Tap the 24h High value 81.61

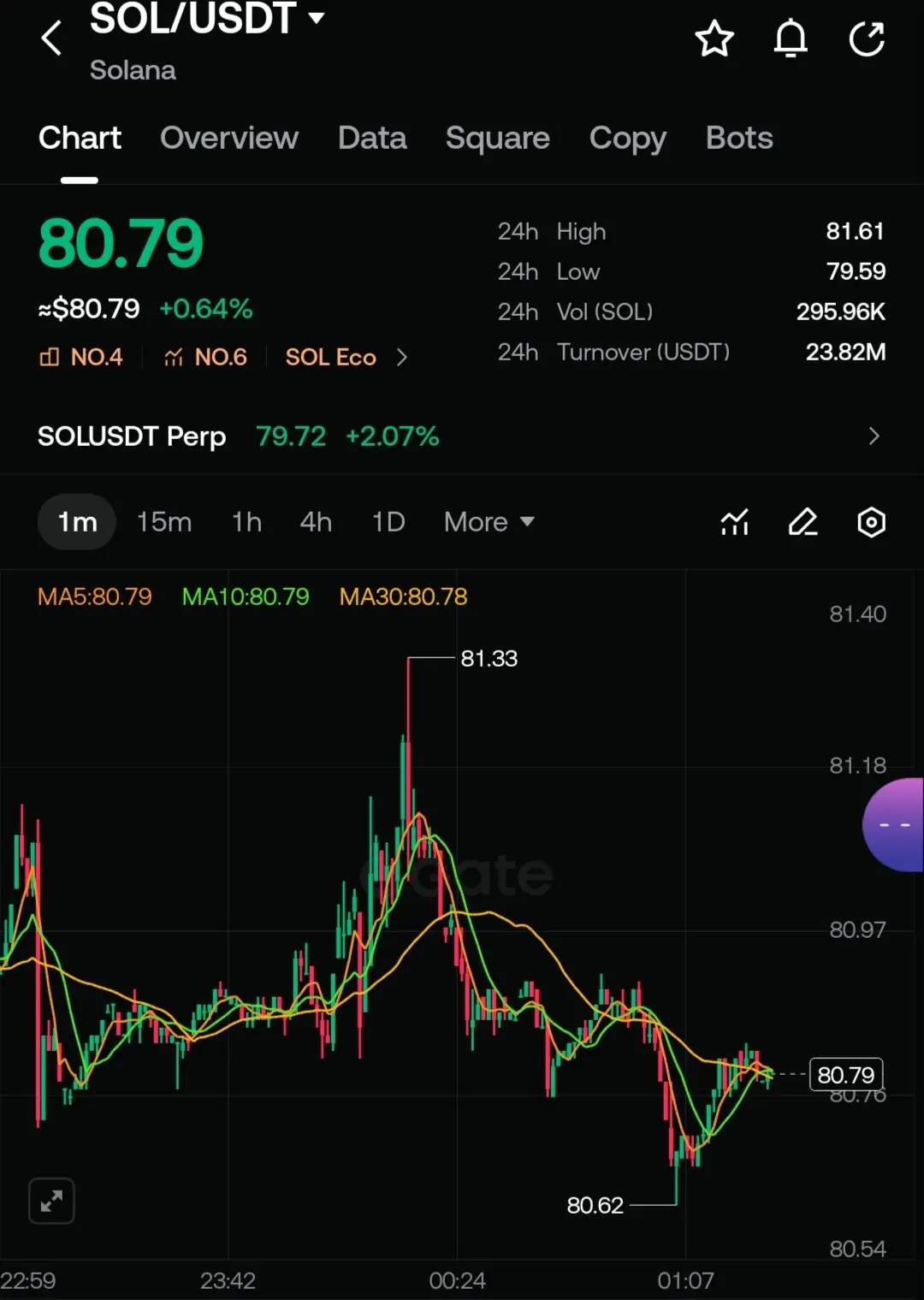coord(855,231)
